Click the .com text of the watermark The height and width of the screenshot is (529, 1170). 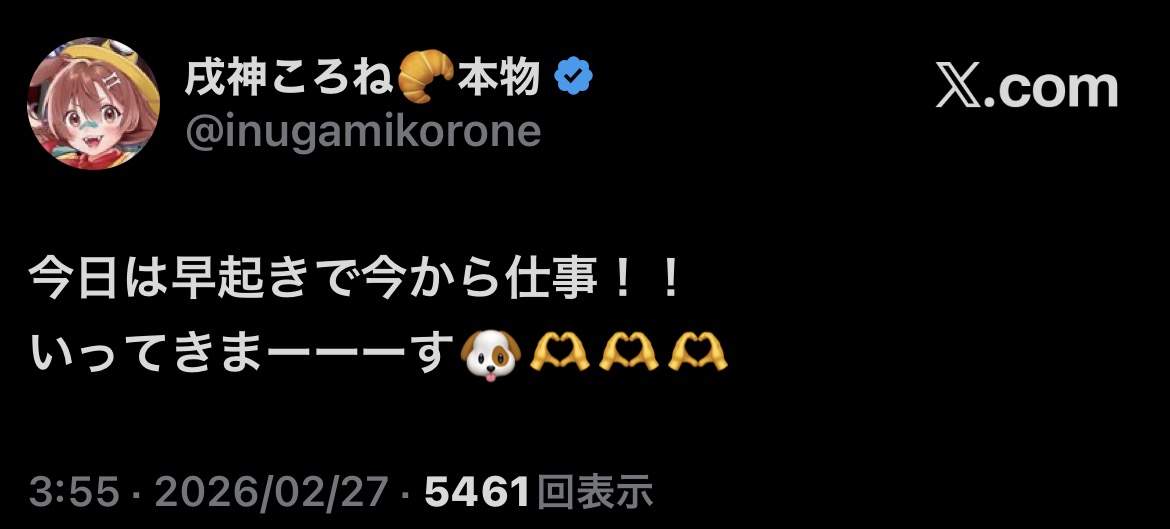point(1051,90)
